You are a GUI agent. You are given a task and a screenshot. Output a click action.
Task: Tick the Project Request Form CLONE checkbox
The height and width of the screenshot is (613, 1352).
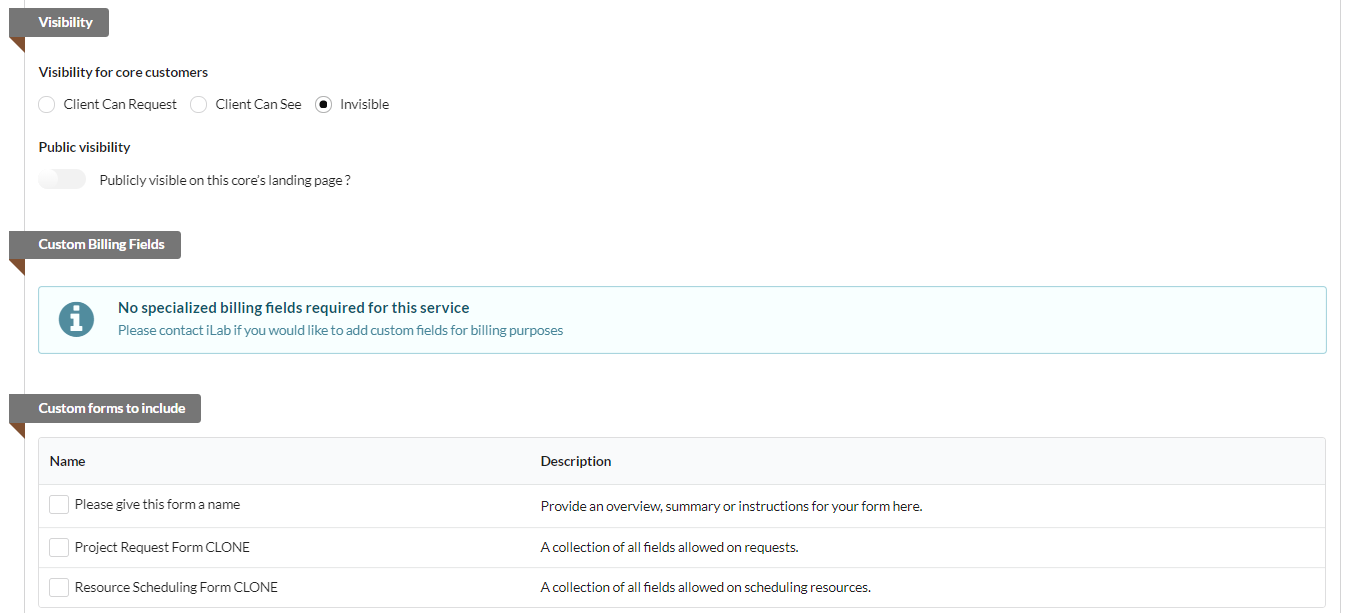59,547
